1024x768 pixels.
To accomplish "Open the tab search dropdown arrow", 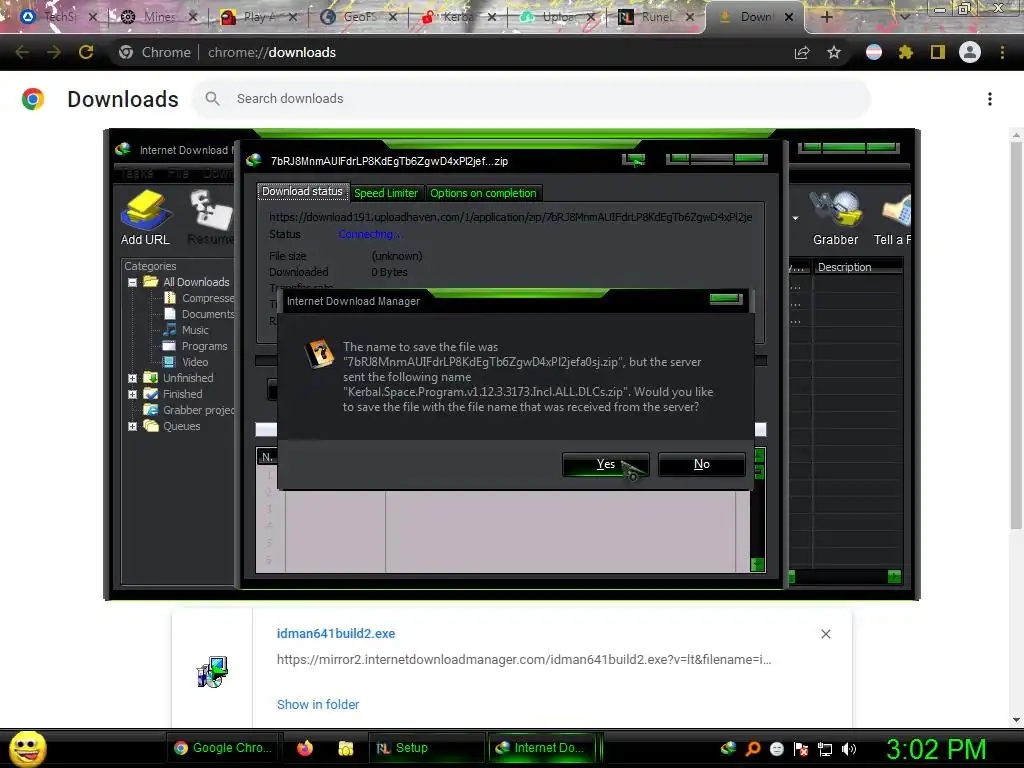I will [x=905, y=17].
